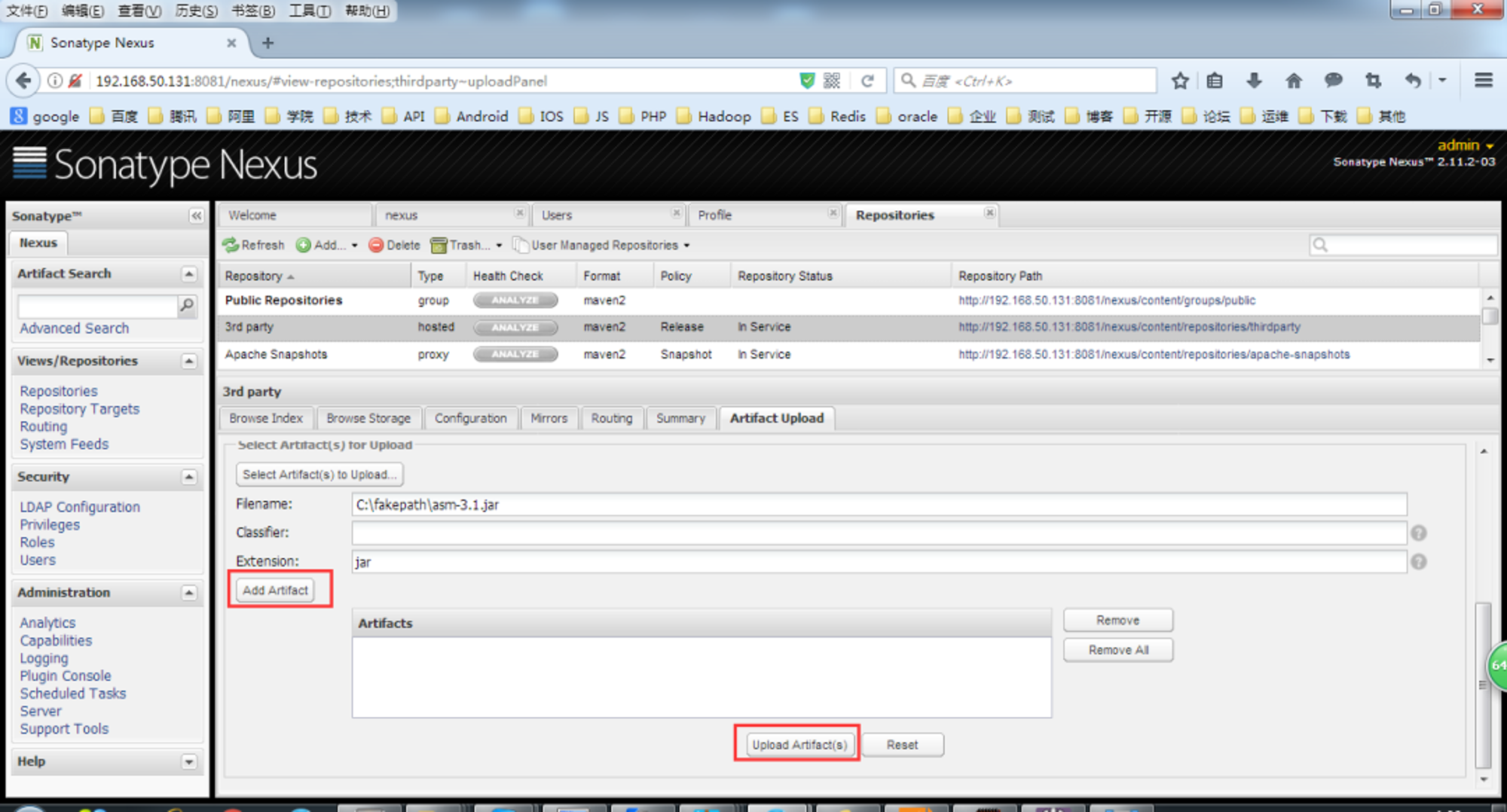Open Advanced Search link

pos(74,328)
